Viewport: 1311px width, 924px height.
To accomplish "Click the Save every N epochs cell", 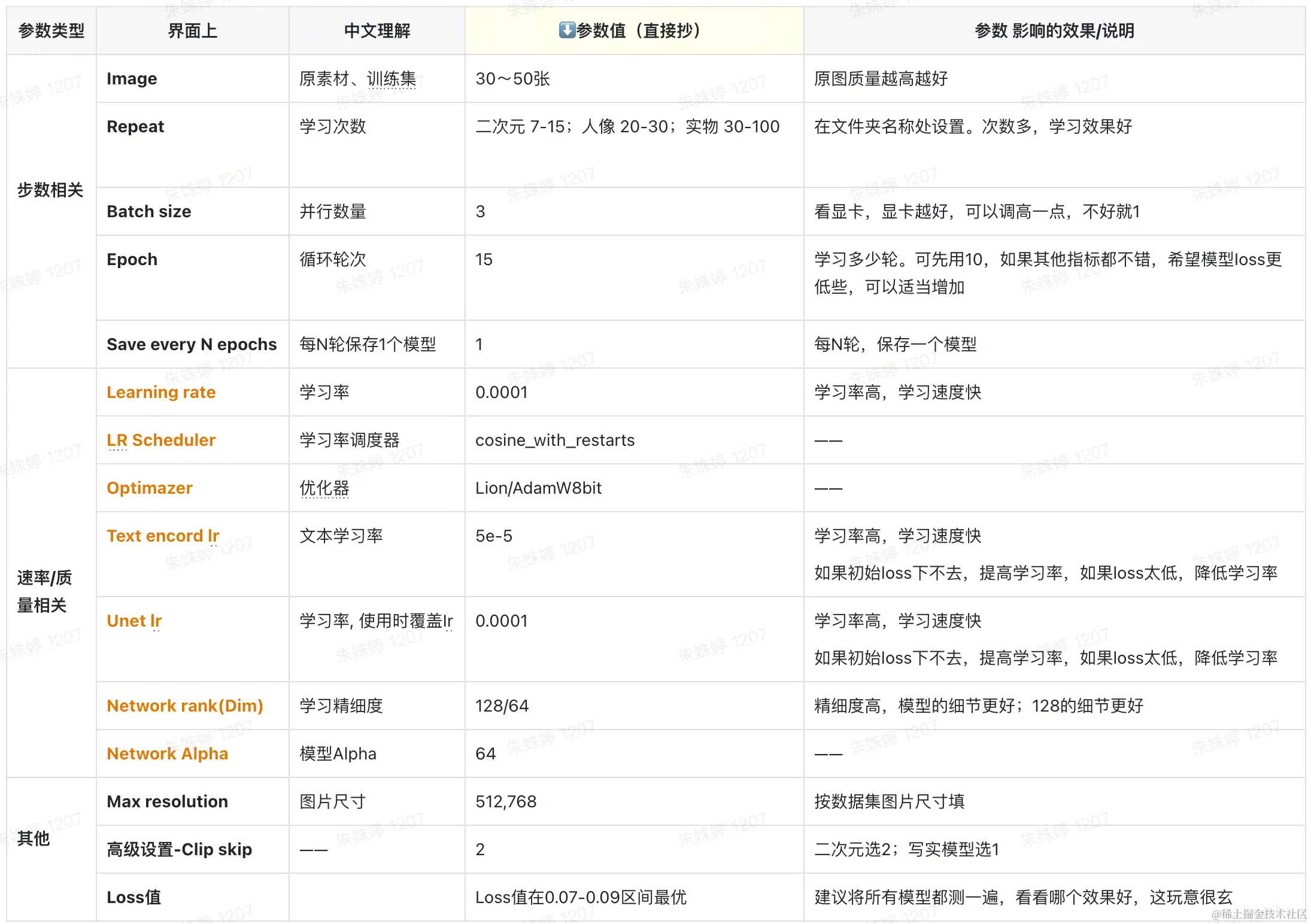I will [x=192, y=344].
